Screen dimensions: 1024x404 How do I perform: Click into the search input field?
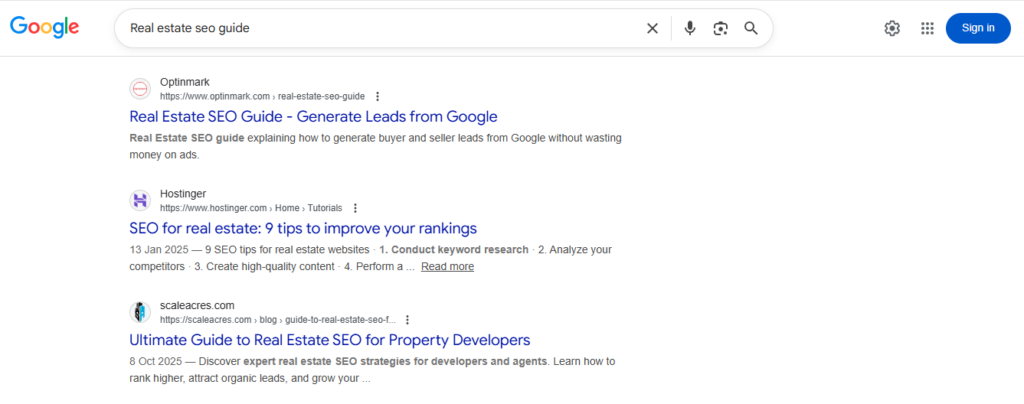point(382,28)
